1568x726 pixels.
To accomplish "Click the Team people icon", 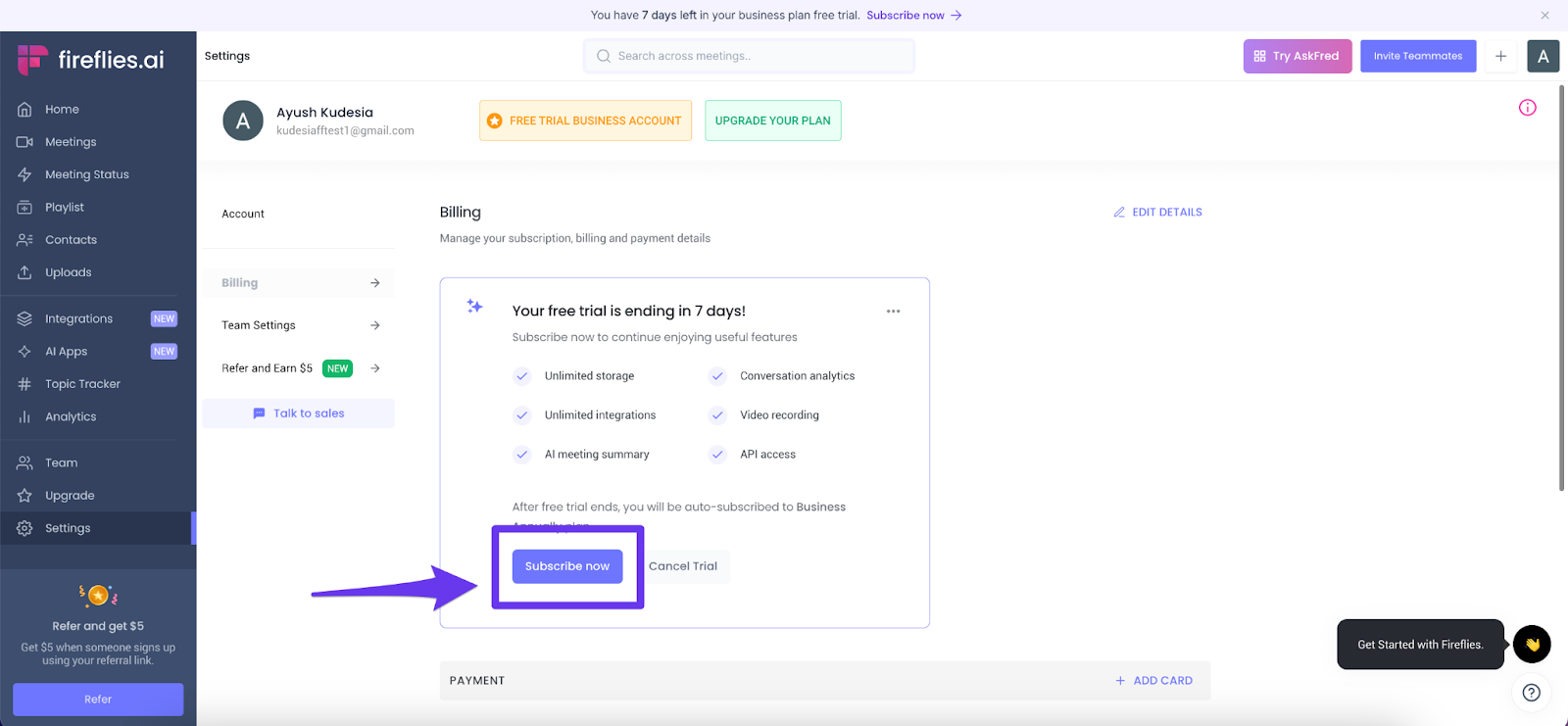I will click(x=24, y=462).
